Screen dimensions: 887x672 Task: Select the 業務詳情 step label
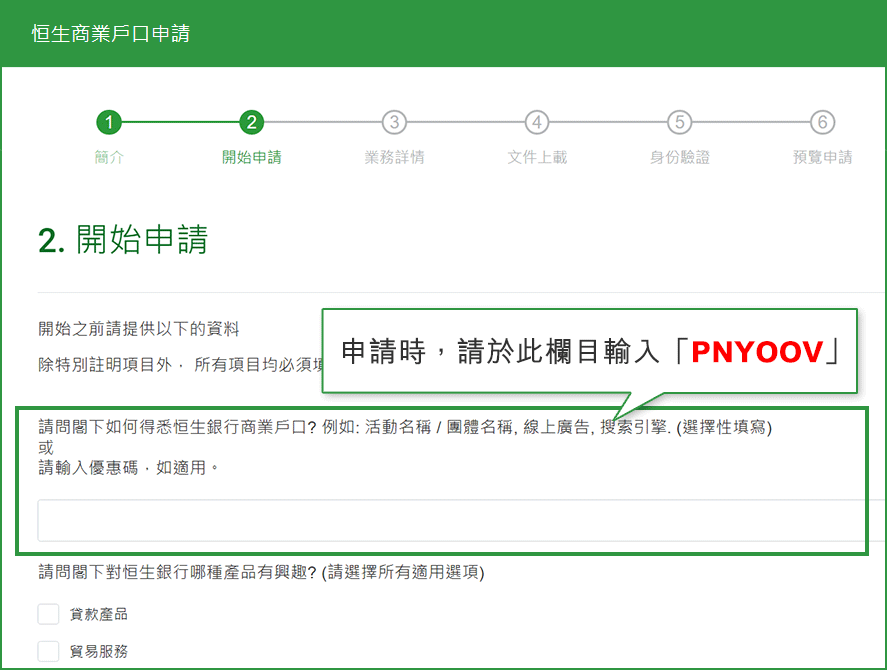click(394, 157)
